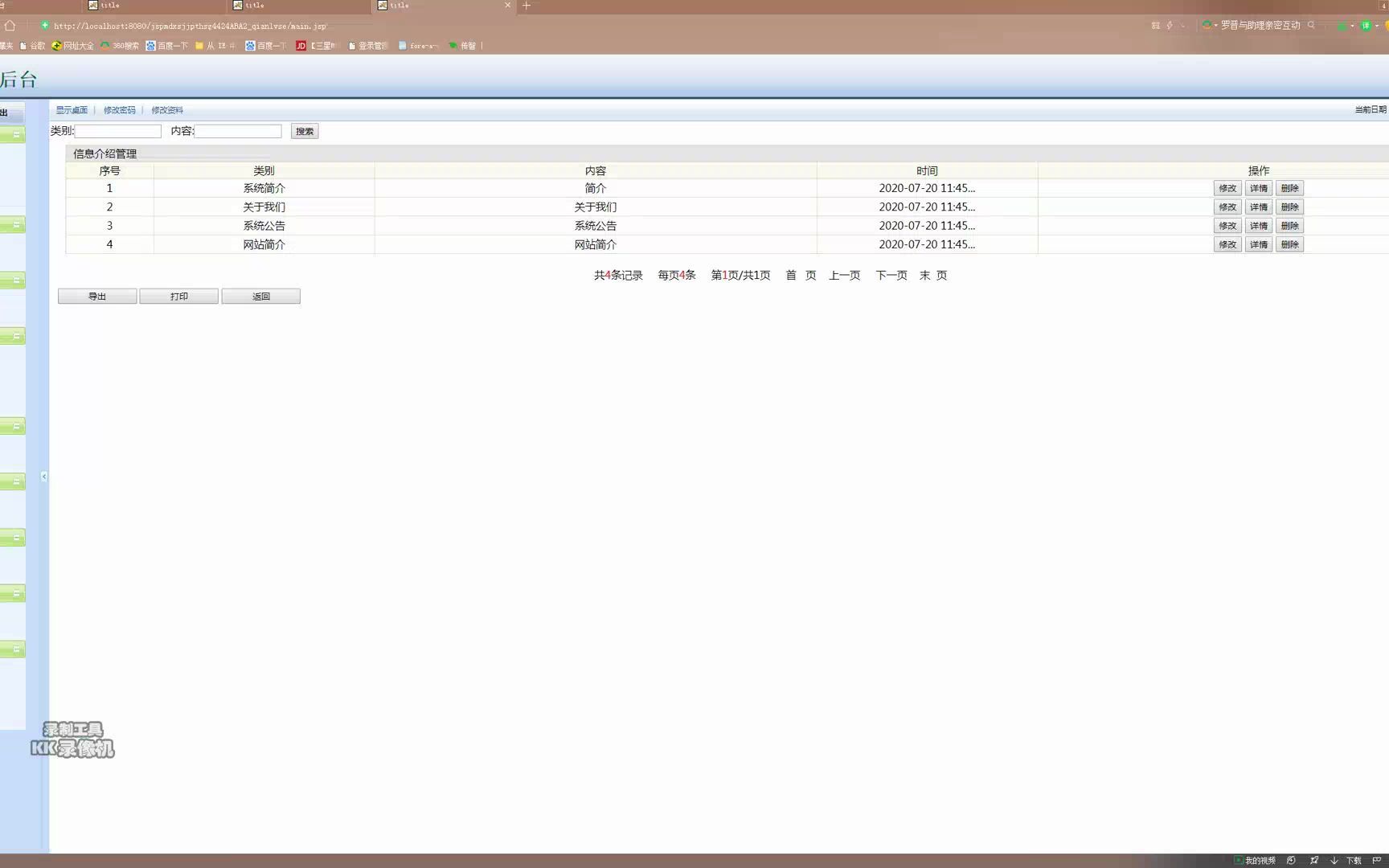Collapse the sidebar with the small arrow handle

(x=44, y=477)
